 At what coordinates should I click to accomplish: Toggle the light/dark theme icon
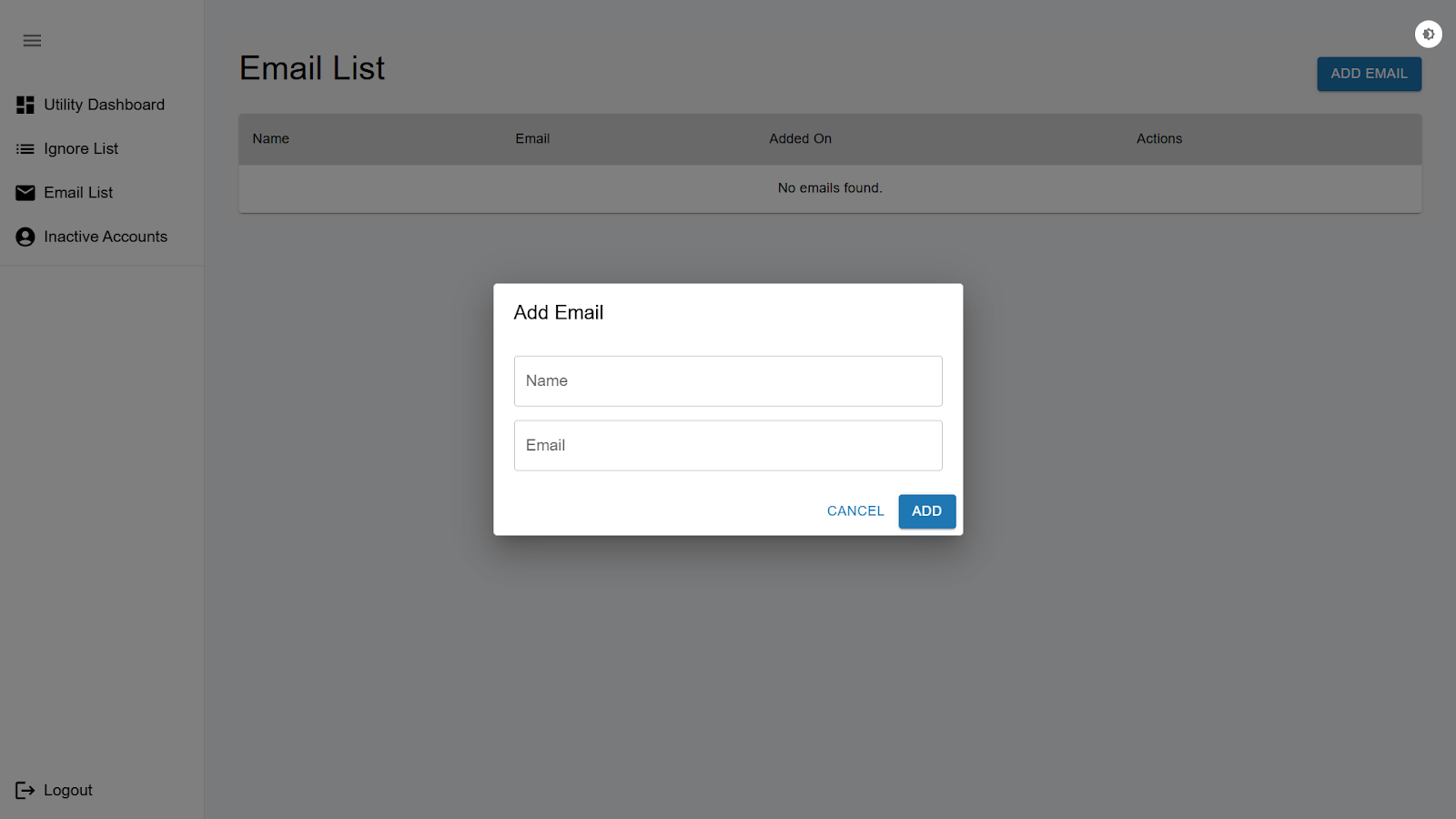(1429, 35)
